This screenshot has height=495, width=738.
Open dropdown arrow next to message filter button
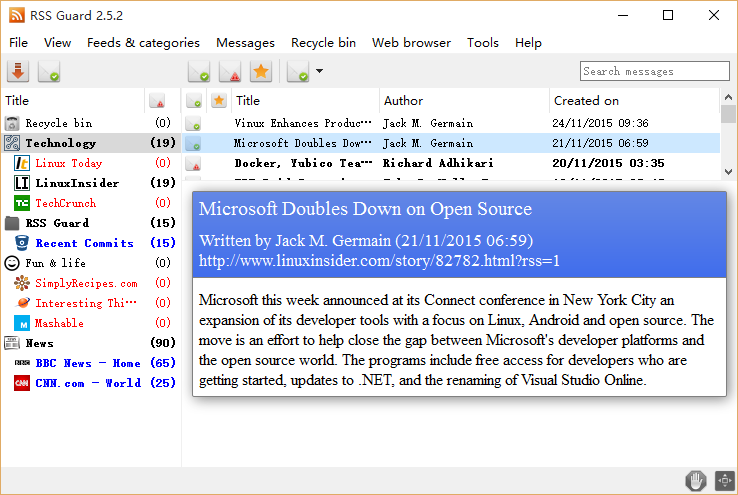[x=319, y=71]
